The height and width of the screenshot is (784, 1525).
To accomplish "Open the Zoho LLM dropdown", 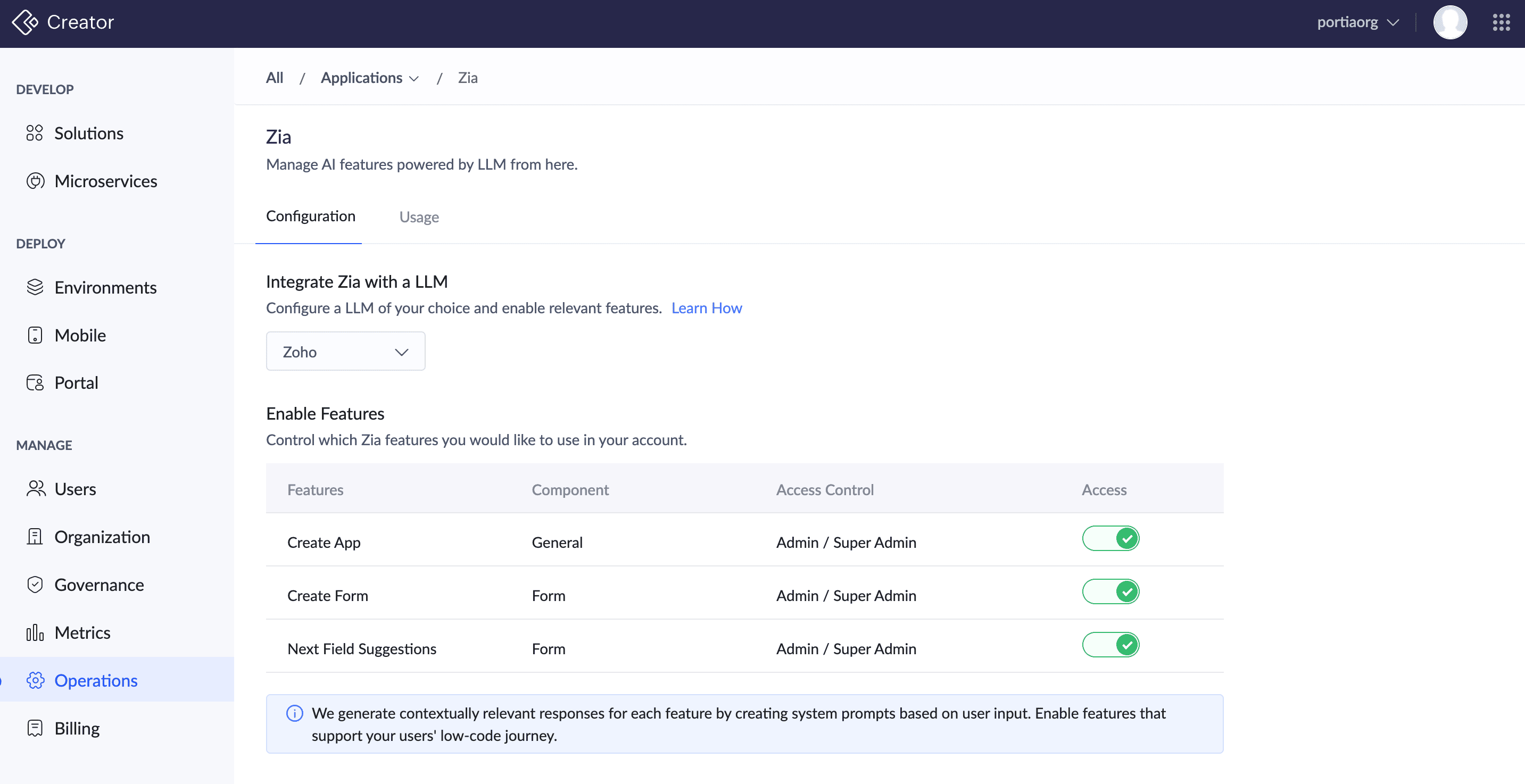I will [345, 352].
